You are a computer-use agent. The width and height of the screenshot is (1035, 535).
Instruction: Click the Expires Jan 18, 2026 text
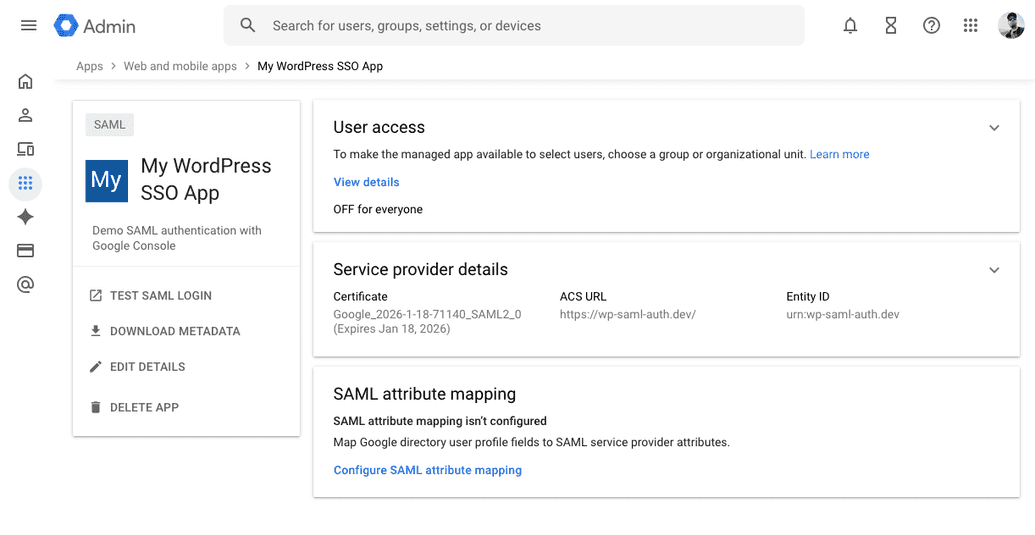pyautogui.click(x=392, y=329)
